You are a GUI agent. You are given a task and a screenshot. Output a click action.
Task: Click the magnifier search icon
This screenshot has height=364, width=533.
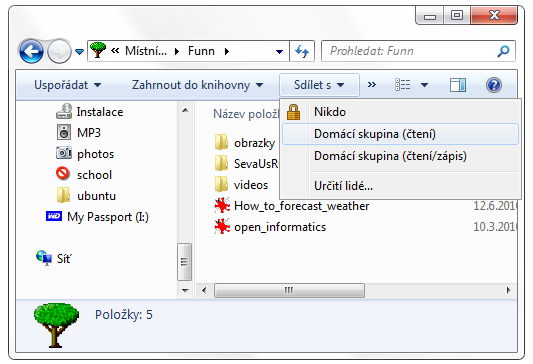pyautogui.click(x=503, y=51)
